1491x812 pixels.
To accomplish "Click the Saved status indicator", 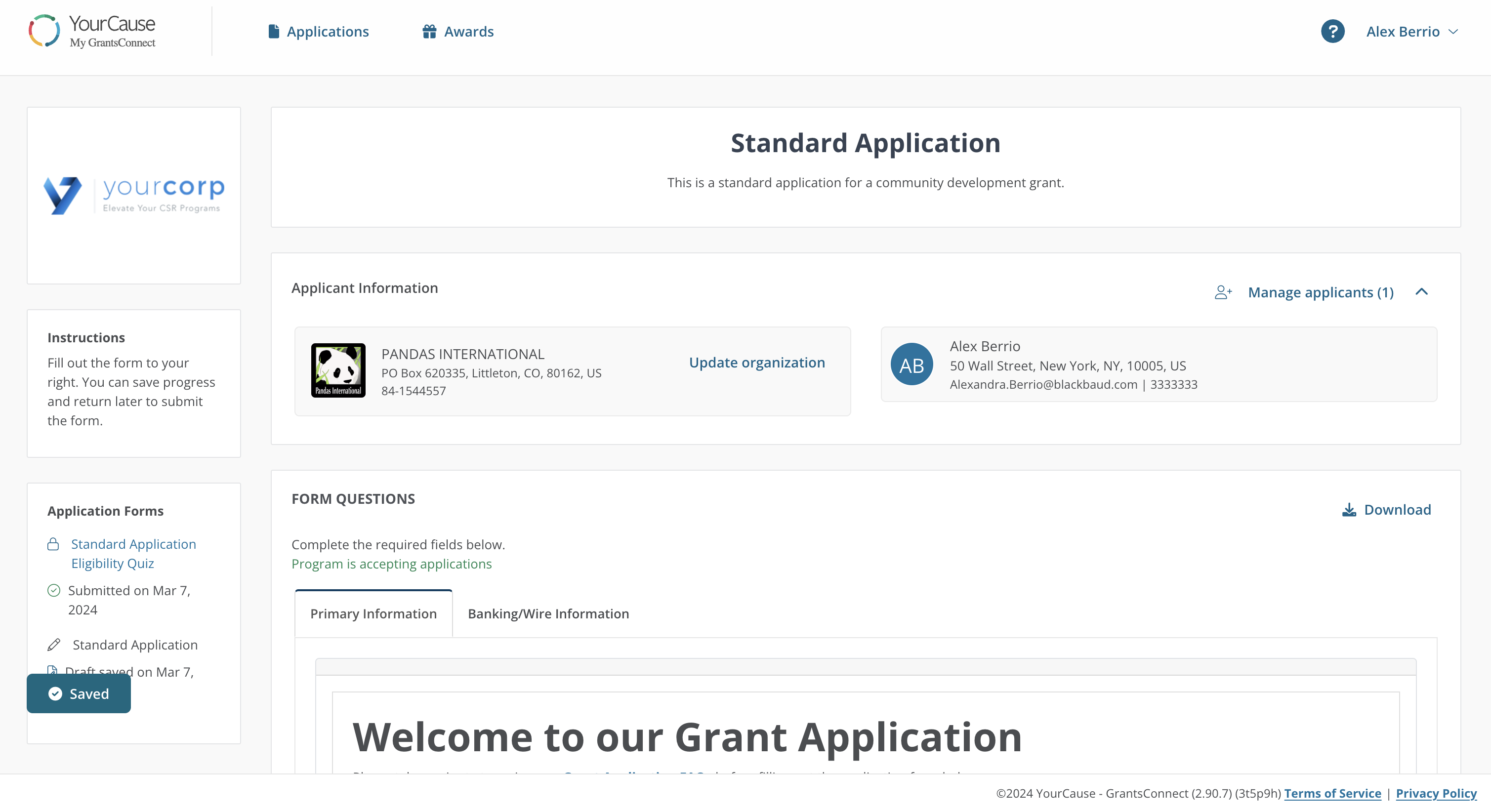I will (78, 693).
